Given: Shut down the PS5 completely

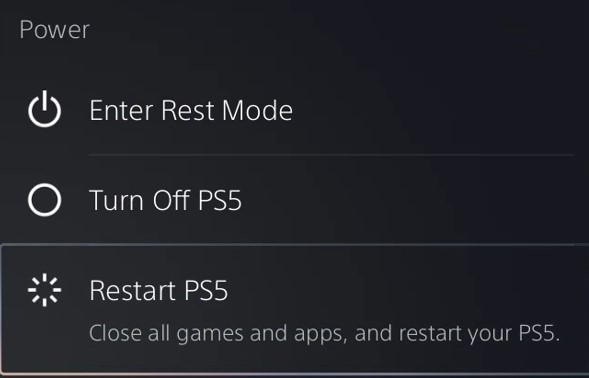Looking at the screenshot, I should 165,200.
